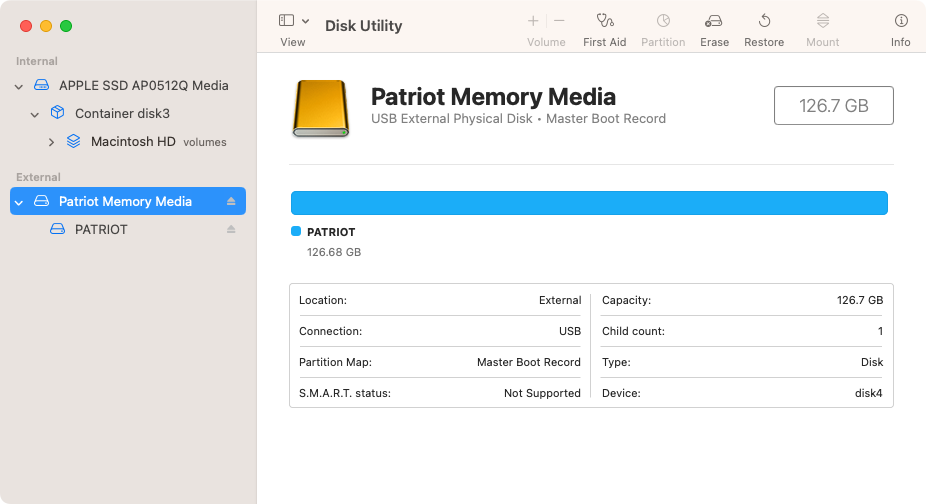Click the Erase toolbar icon
The image size is (926, 504).
714,21
